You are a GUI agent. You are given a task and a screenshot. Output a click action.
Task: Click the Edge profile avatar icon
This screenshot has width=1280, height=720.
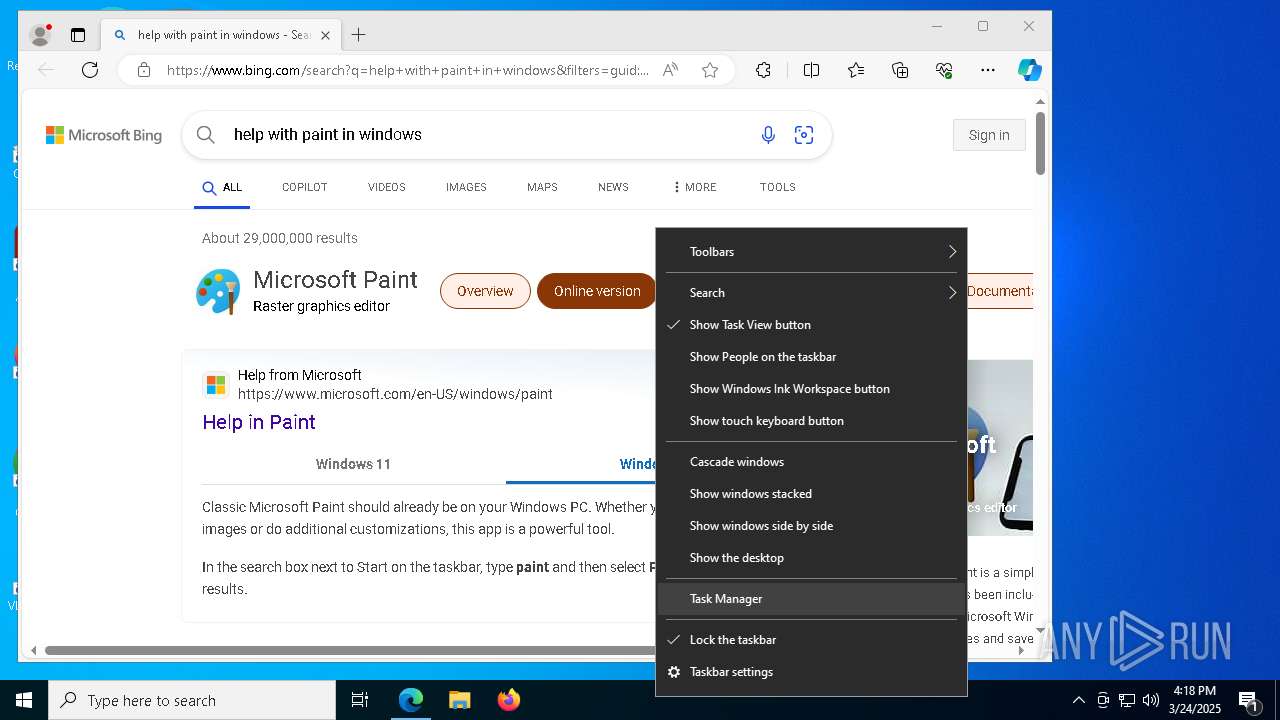point(41,35)
